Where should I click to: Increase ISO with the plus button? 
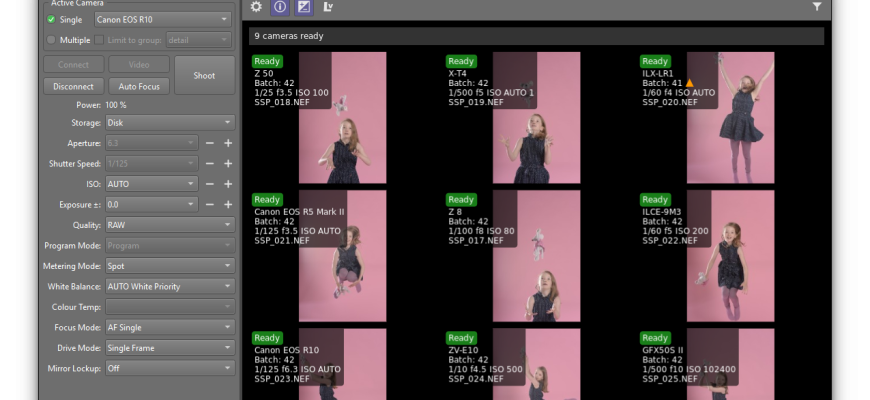pyautogui.click(x=228, y=184)
